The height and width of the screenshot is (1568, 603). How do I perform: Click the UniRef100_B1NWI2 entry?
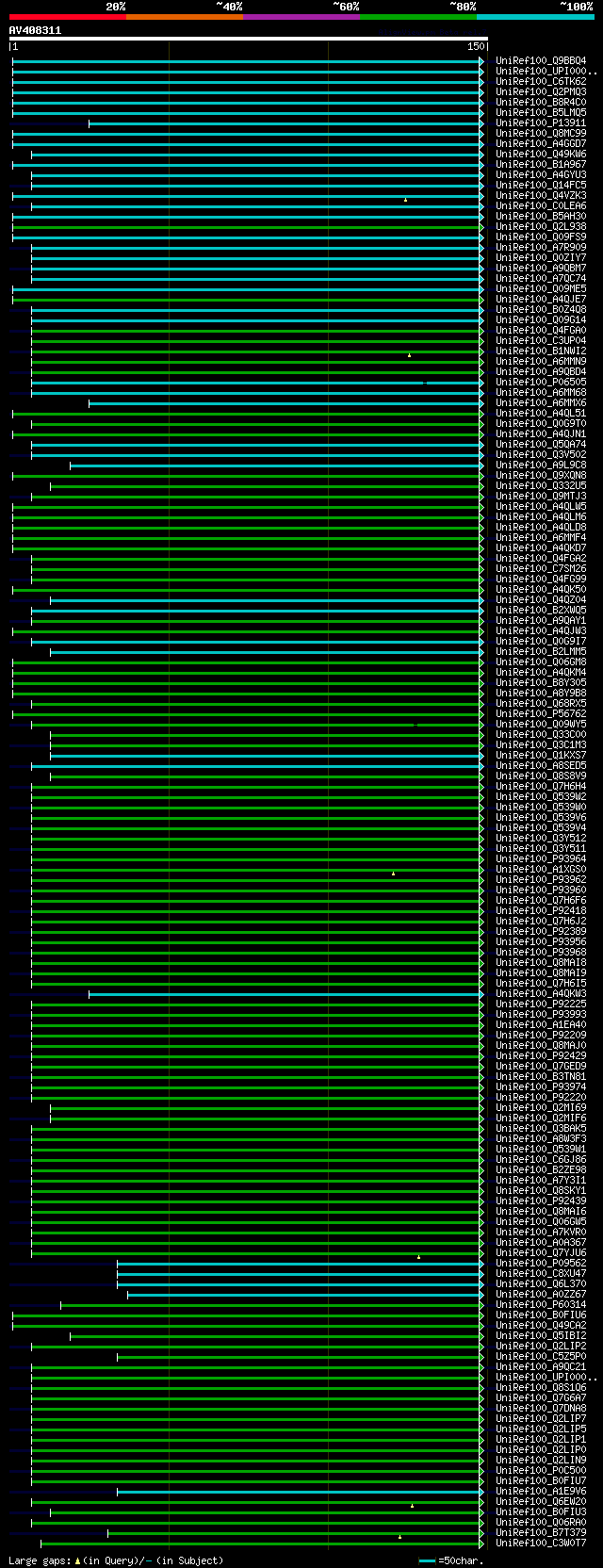541,351
